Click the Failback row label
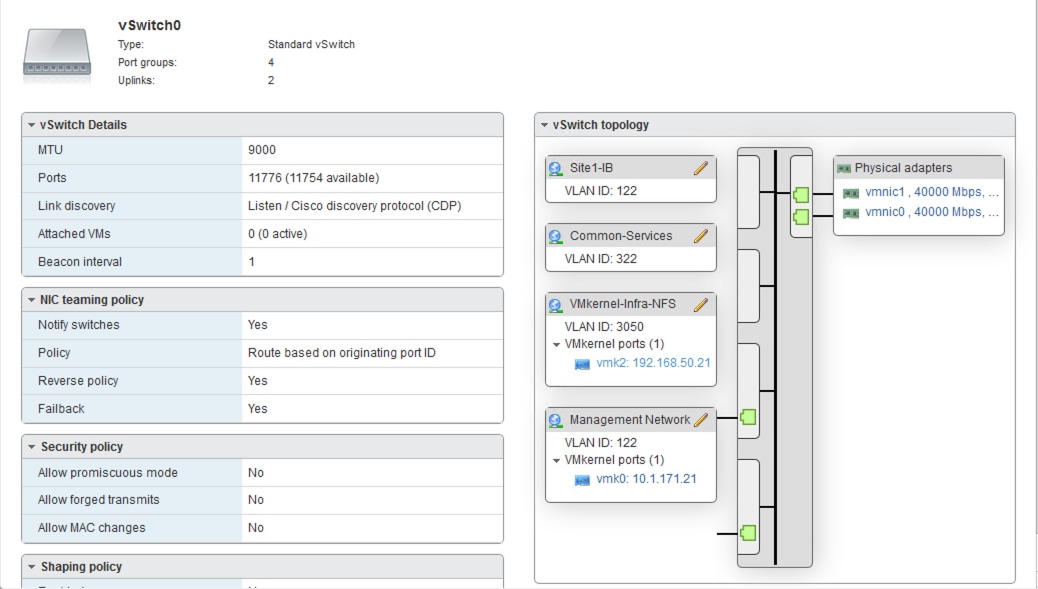The height and width of the screenshot is (589, 1038). [61, 408]
